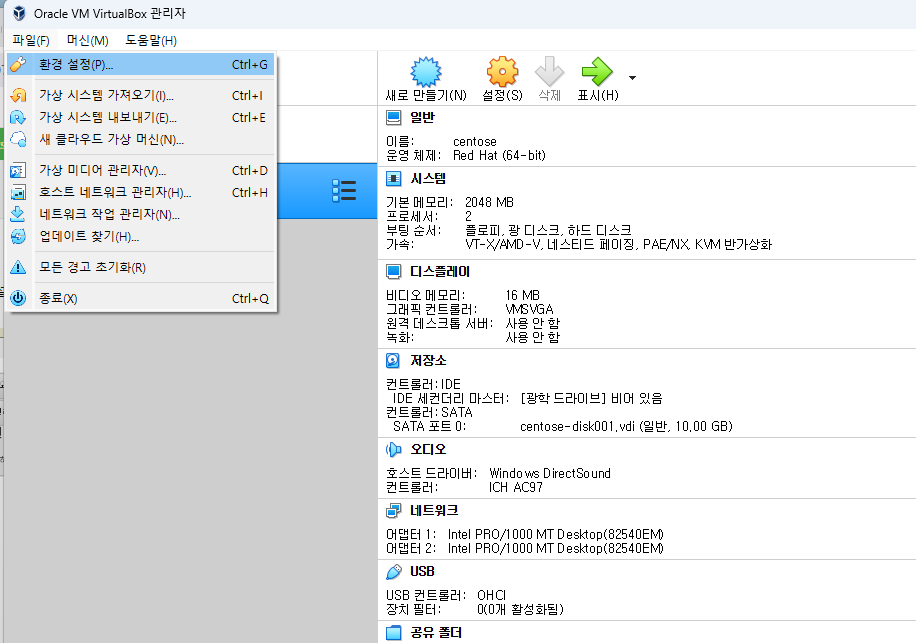Screen dimensions: 916x643
Task: Open the 시스템 section header link
Action: (x=428, y=178)
